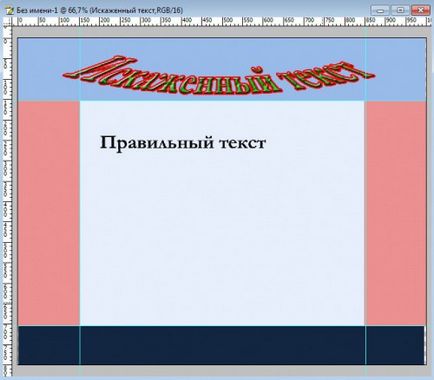Click the blue header's top-left corner section
The image size is (434, 380).
[x=49, y=69]
